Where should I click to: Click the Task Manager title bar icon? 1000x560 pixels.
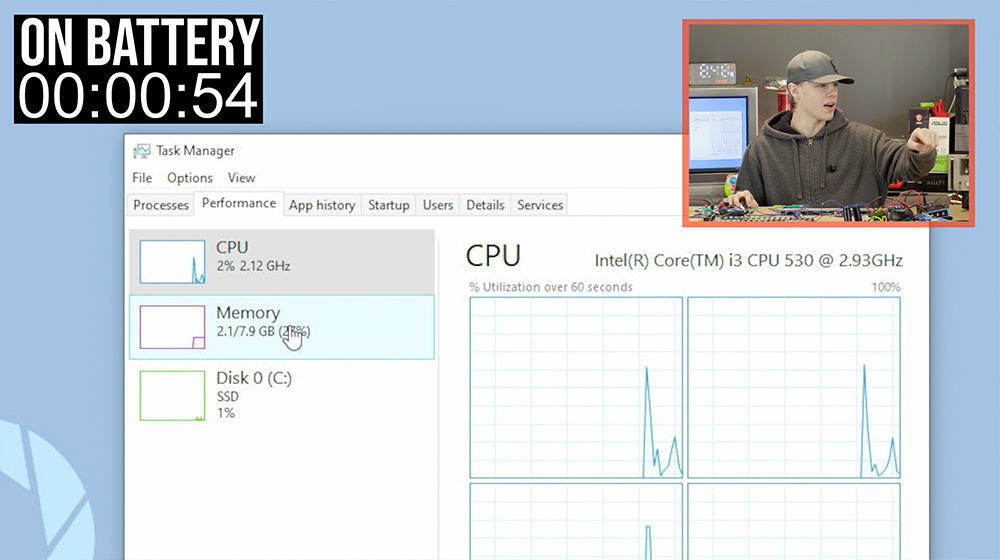(142, 151)
